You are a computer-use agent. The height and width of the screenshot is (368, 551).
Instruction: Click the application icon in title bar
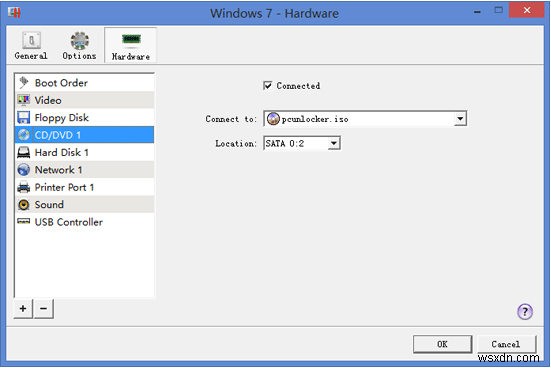(x=14, y=13)
